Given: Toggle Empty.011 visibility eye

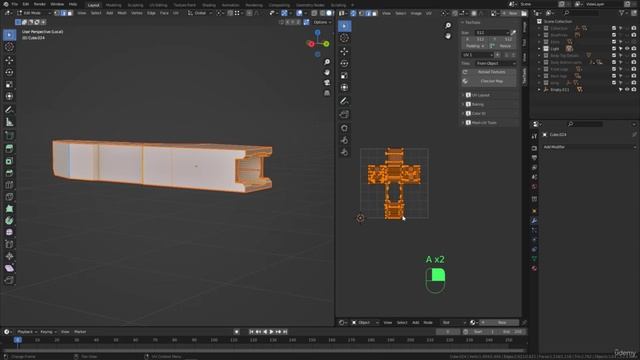Looking at the screenshot, I should (x=627, y=89).
